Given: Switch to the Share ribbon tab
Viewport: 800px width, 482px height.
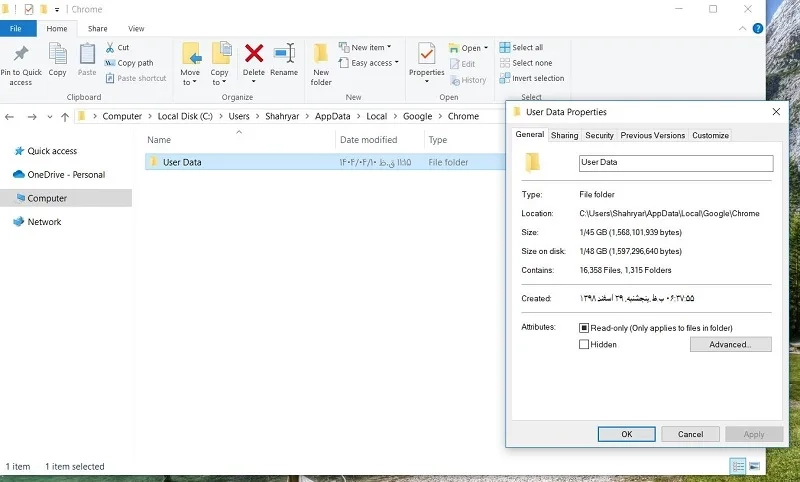Looking at the screenshot, I should (97, 29).
